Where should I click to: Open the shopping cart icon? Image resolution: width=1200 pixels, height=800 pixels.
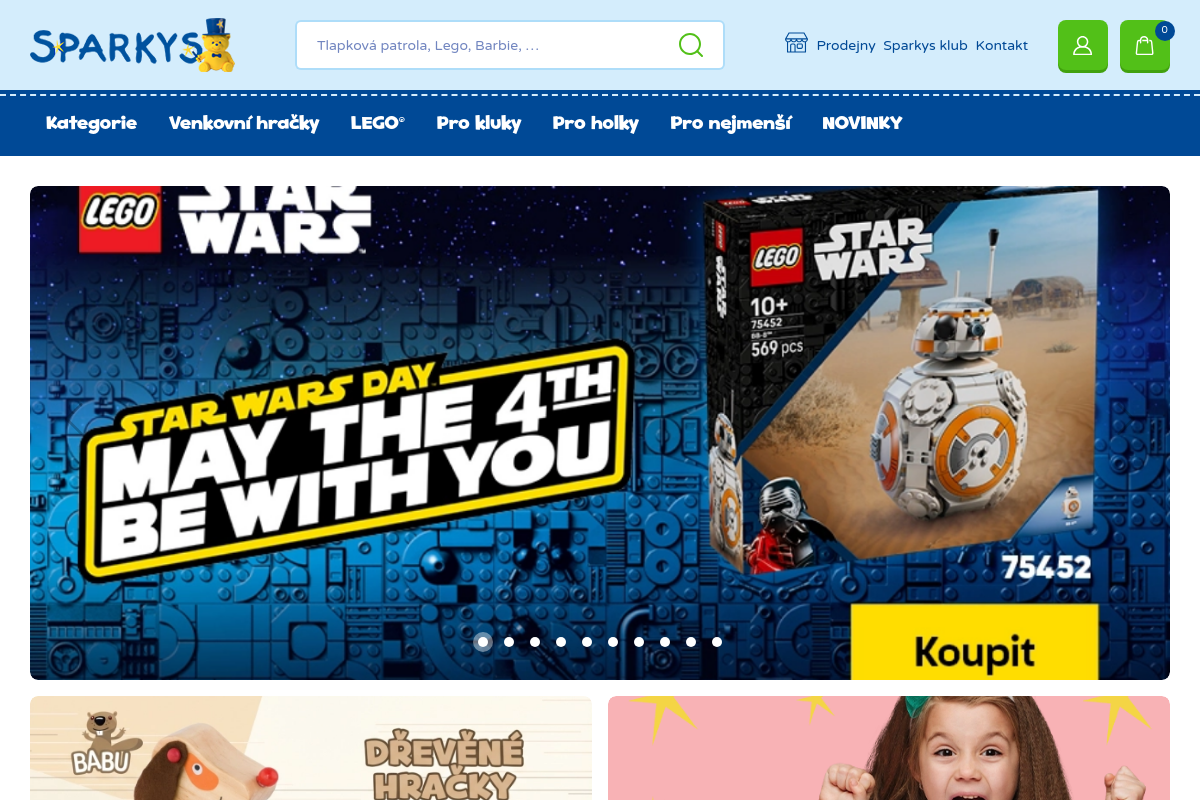tap(1145, 46)
